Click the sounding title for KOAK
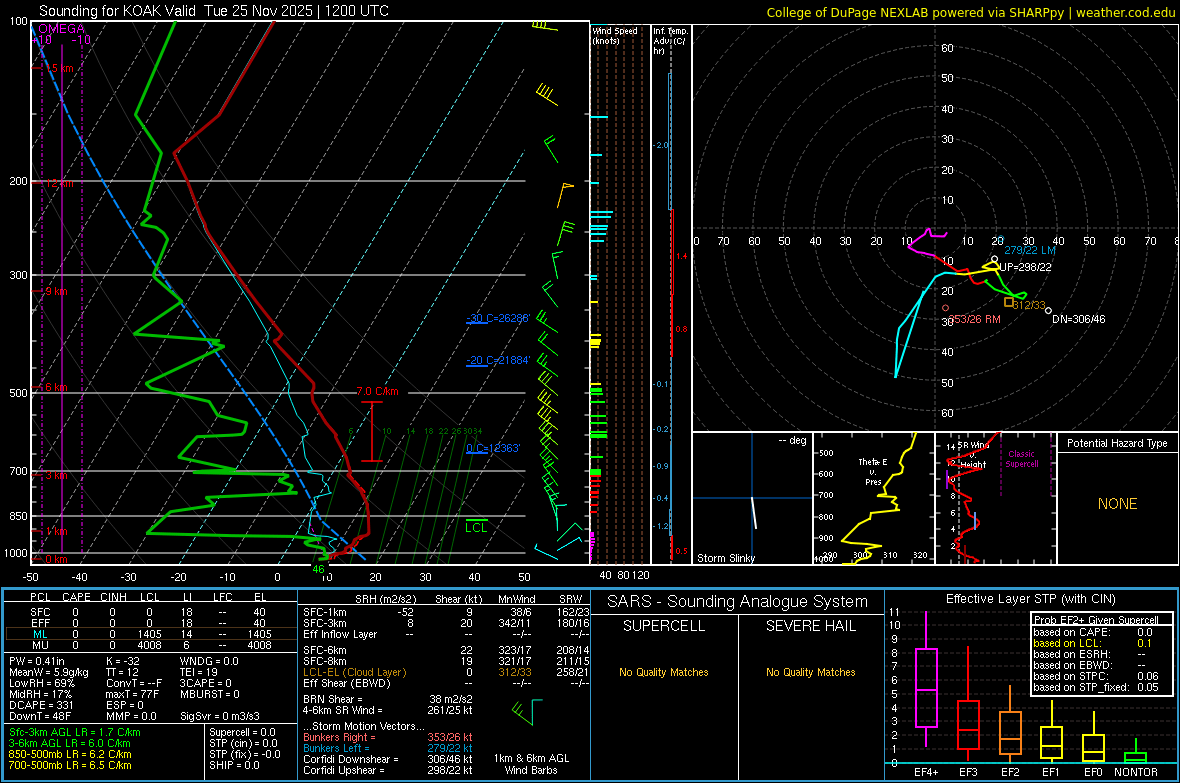This screenshot has width=1180, height=783. pos(214,11)
